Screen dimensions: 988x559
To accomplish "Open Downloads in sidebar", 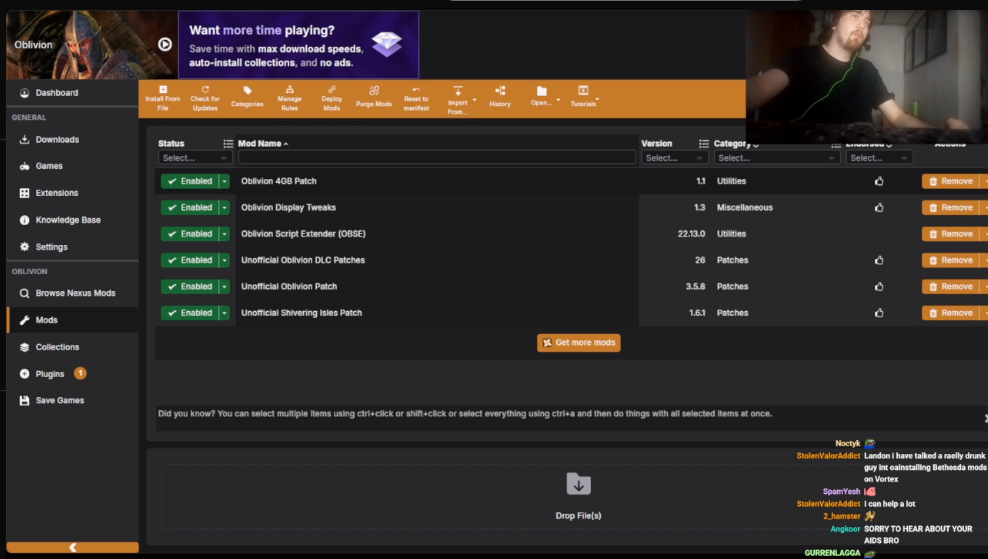I will (72, 140).
